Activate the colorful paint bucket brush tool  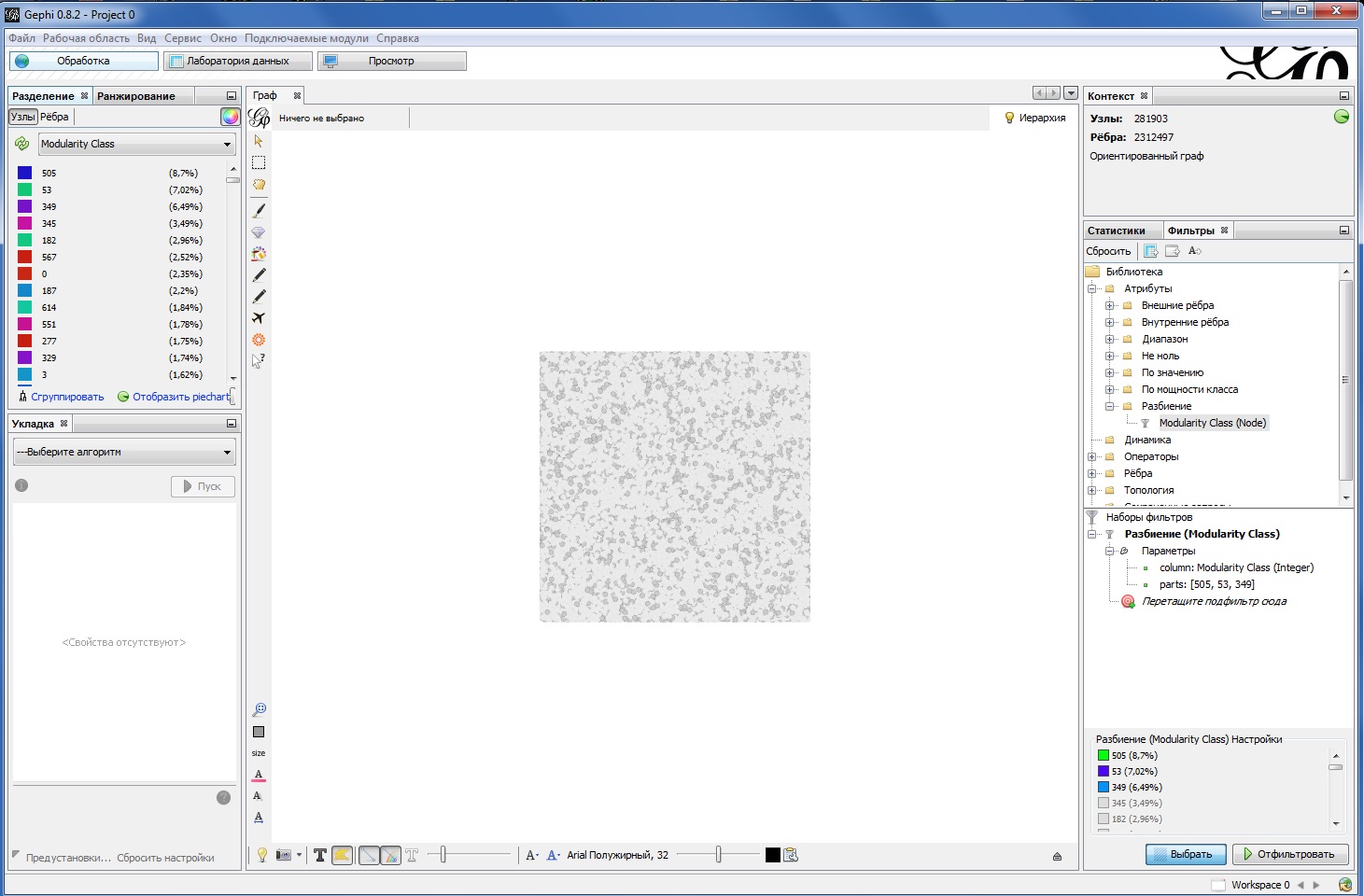click(259, 254)
